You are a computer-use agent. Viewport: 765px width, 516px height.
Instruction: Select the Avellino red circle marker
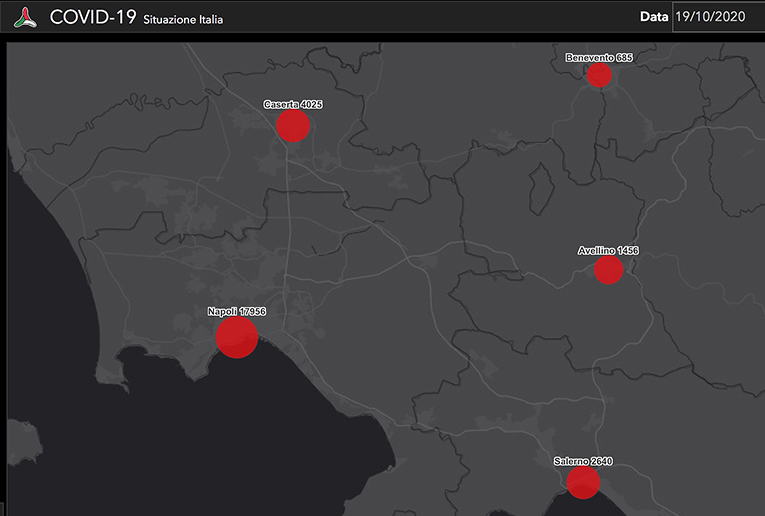[608, 270]
